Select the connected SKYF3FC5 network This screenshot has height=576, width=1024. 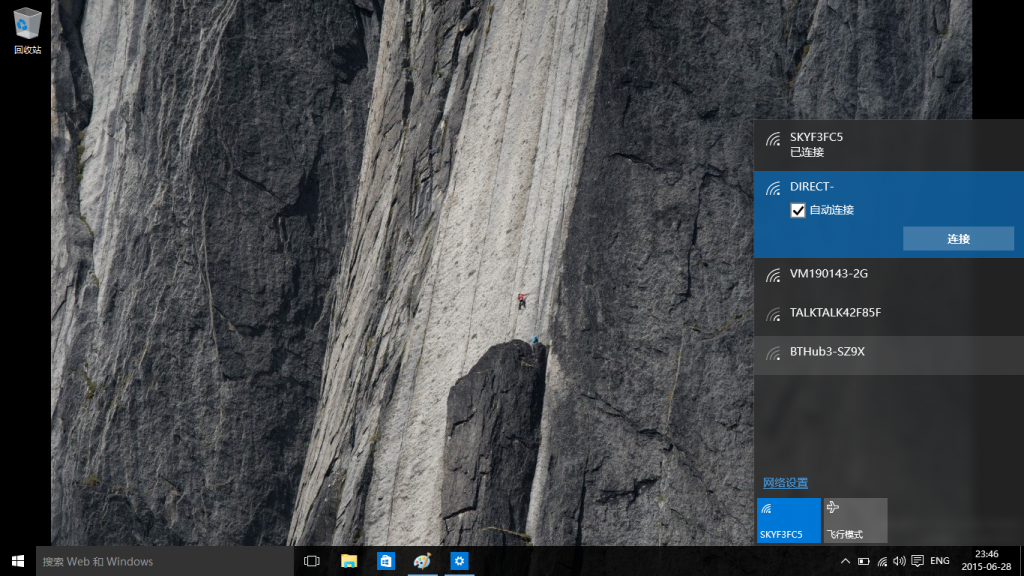[889, 144]
